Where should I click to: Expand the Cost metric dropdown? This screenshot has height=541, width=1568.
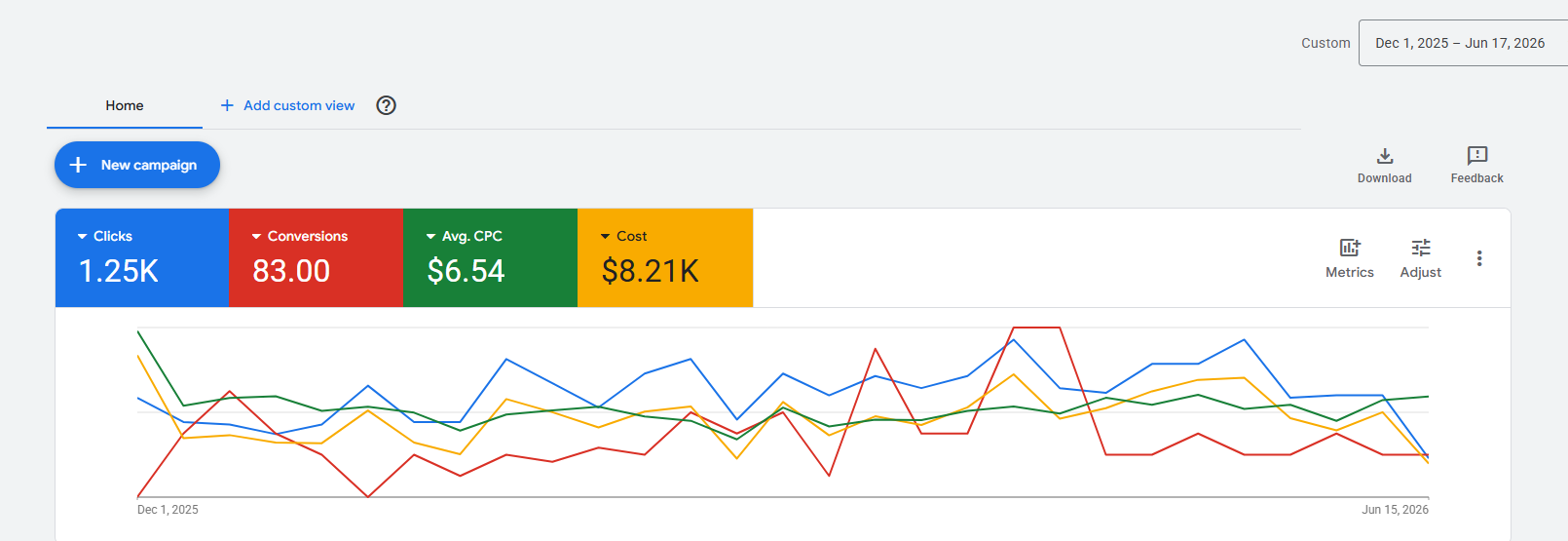[x=606, y=237]
